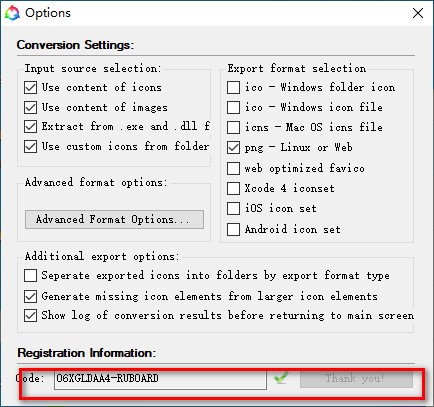434x407 pixels.
Task: Check icns Mac OS icns file
Action: click(233, 127)
